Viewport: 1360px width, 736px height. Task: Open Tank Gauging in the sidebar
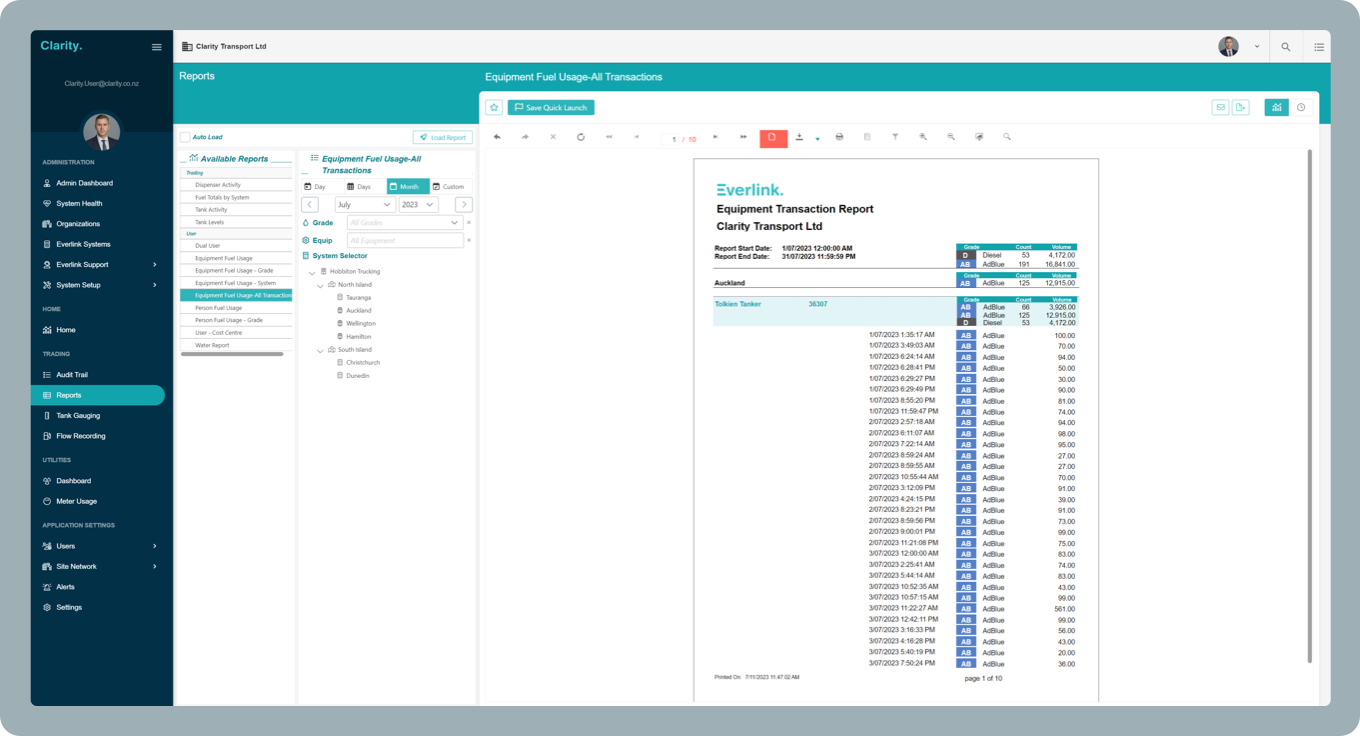(78, 415)
